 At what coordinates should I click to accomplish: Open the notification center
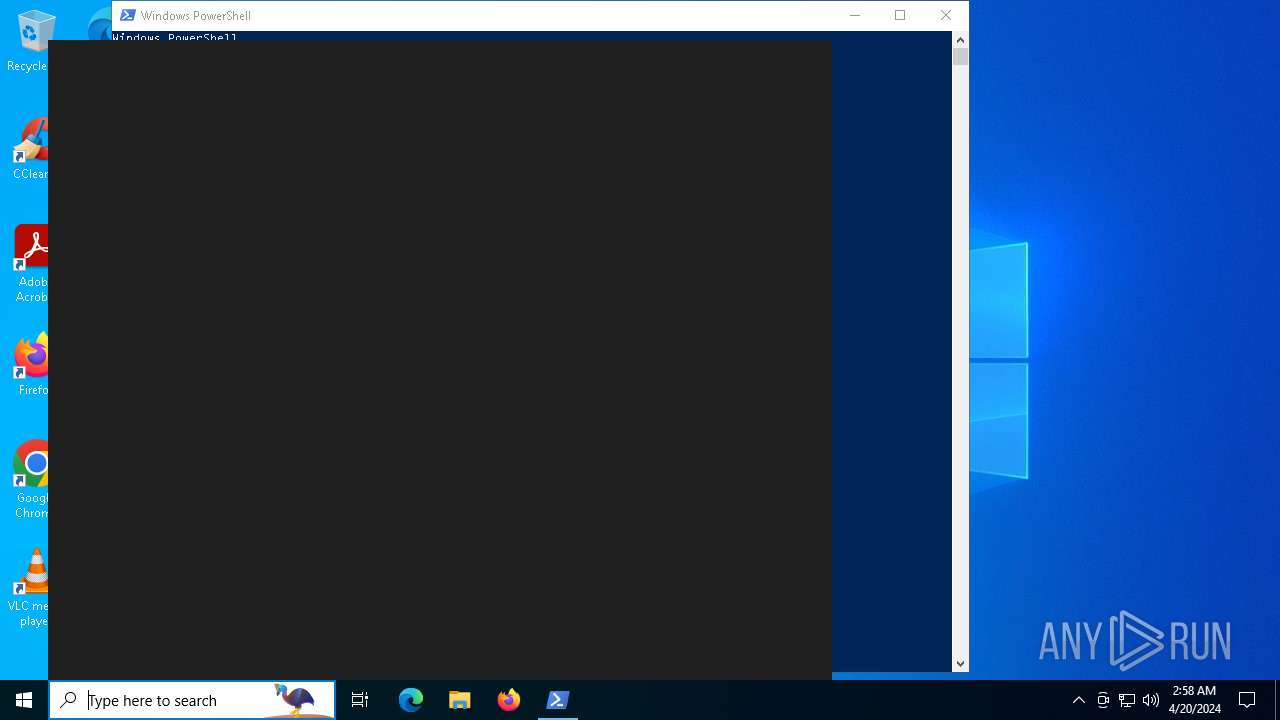point(1247,700)
